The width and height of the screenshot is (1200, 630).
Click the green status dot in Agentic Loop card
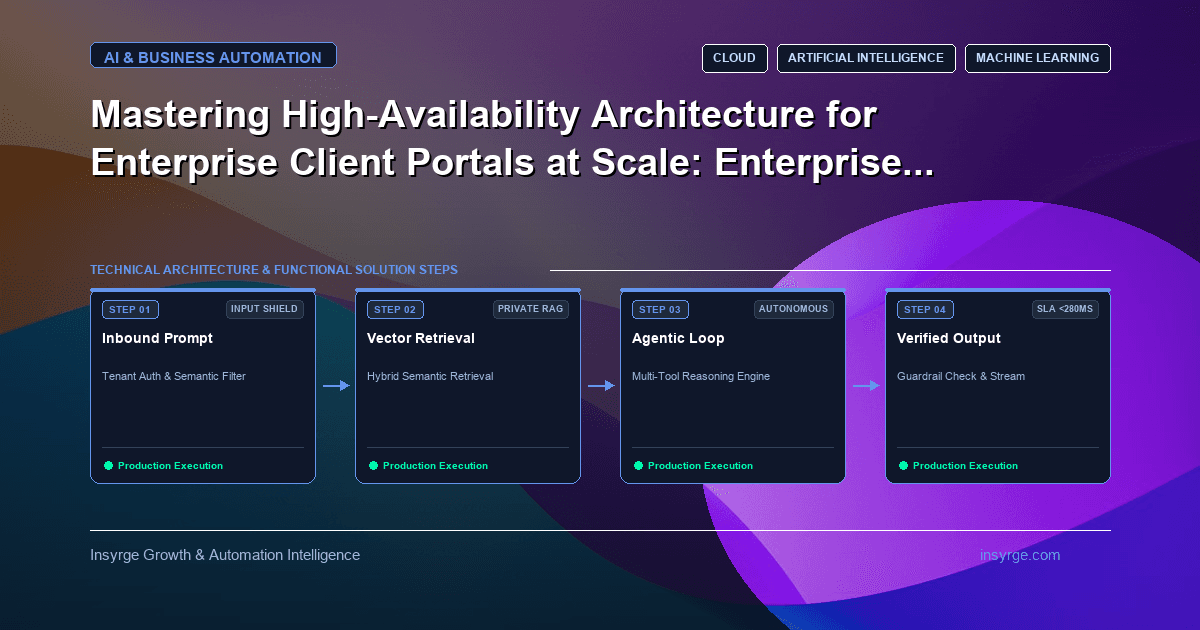(638, 465)
